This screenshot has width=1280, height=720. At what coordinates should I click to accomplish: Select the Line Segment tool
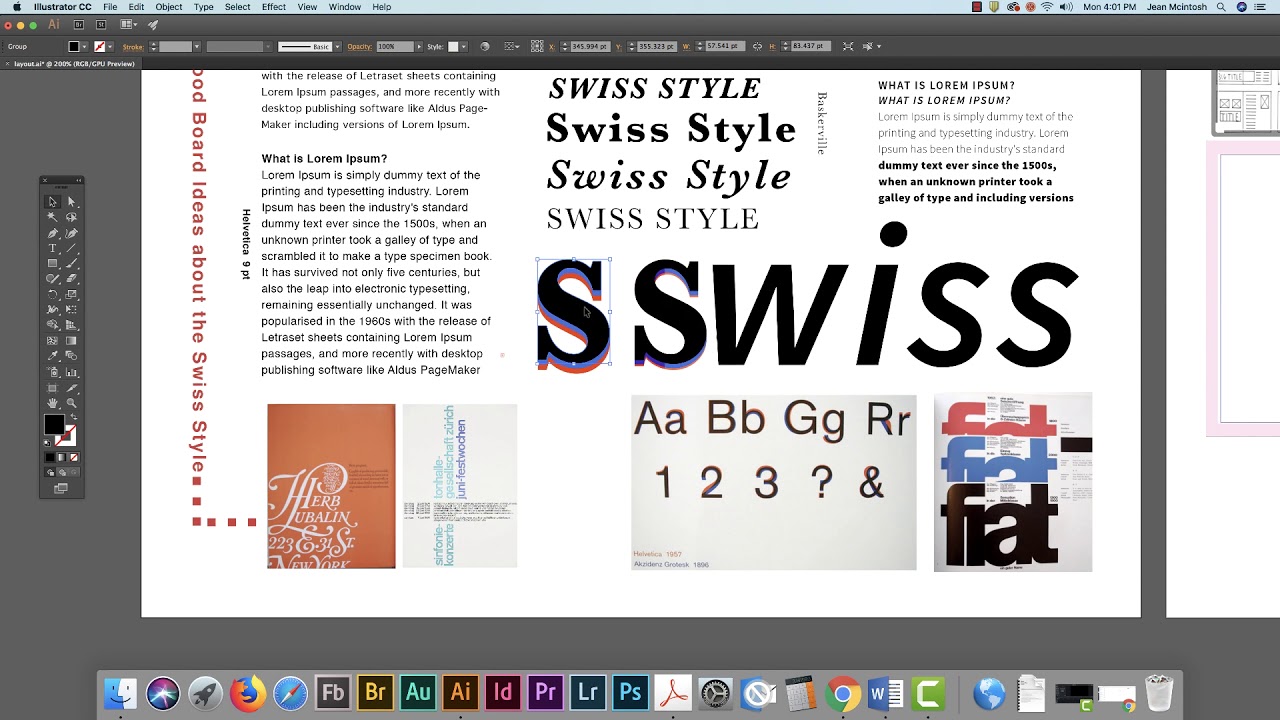point(71,247)
